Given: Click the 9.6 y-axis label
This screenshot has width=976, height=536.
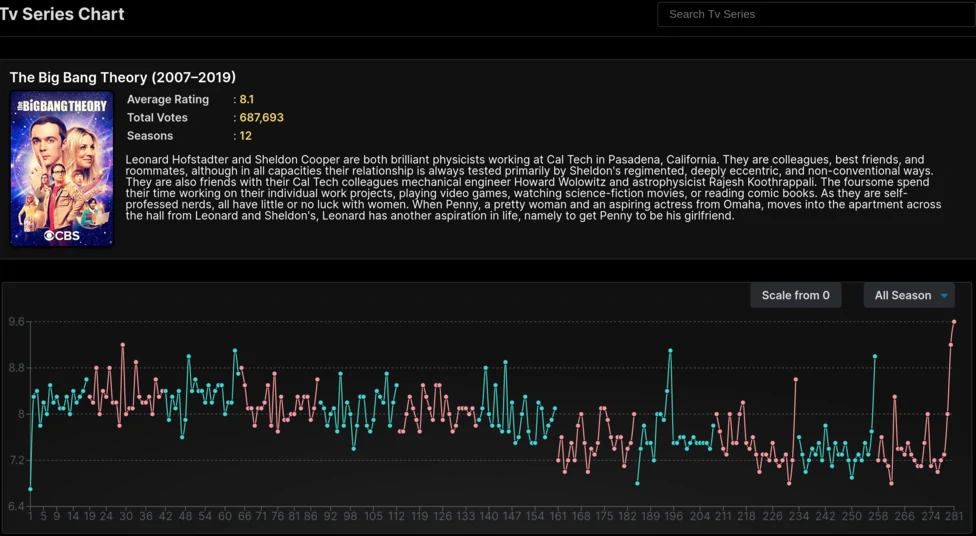Looking at the screenshot, I should 16,322.
